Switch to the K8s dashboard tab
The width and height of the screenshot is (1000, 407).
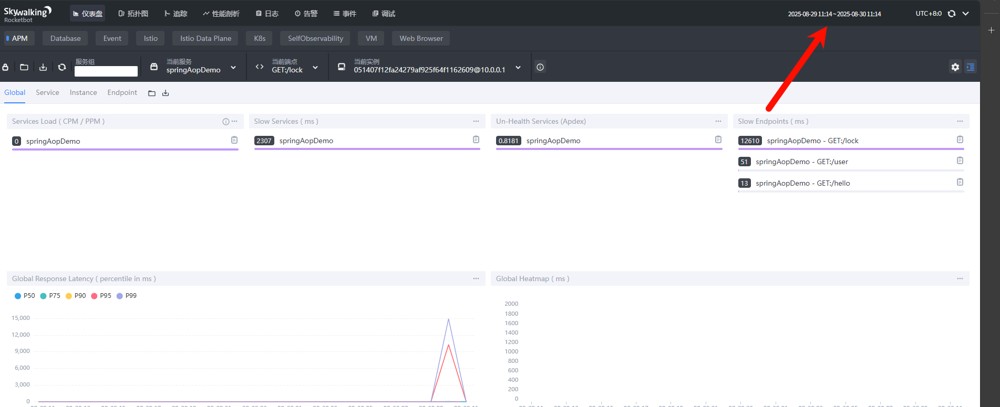tap(260, 38)
